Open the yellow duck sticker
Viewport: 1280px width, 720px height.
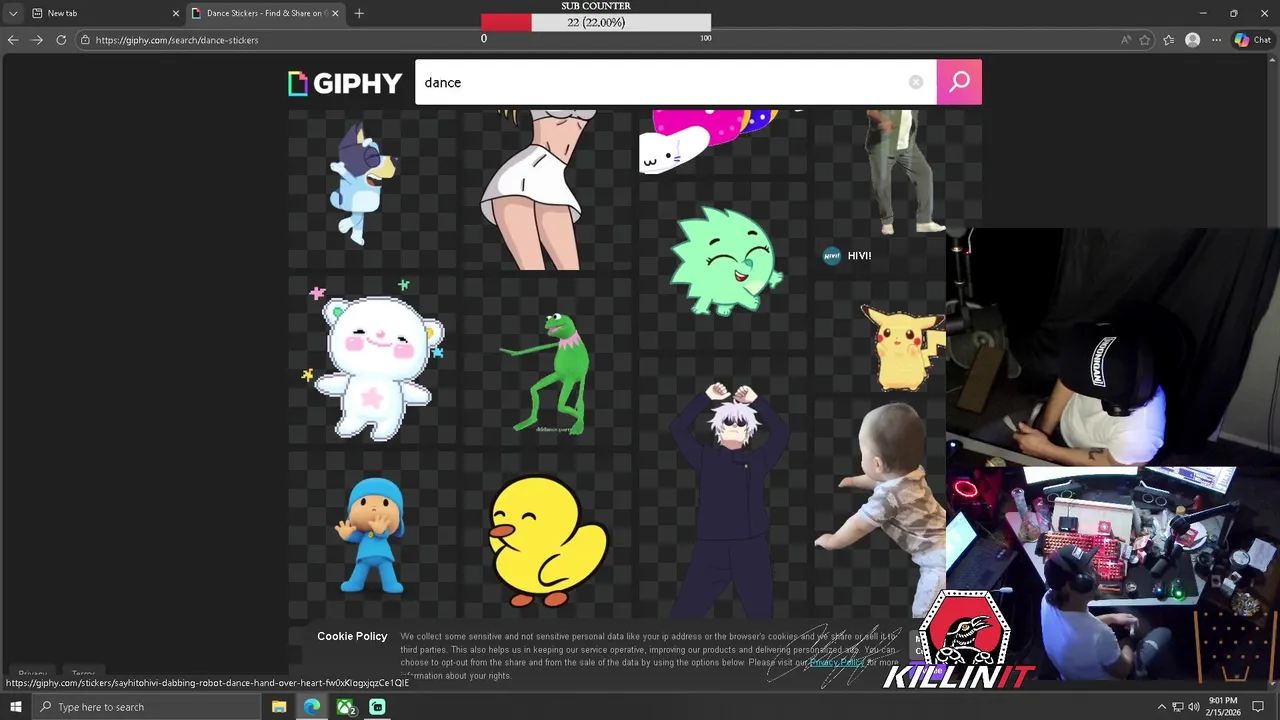(x=547, y=536)
